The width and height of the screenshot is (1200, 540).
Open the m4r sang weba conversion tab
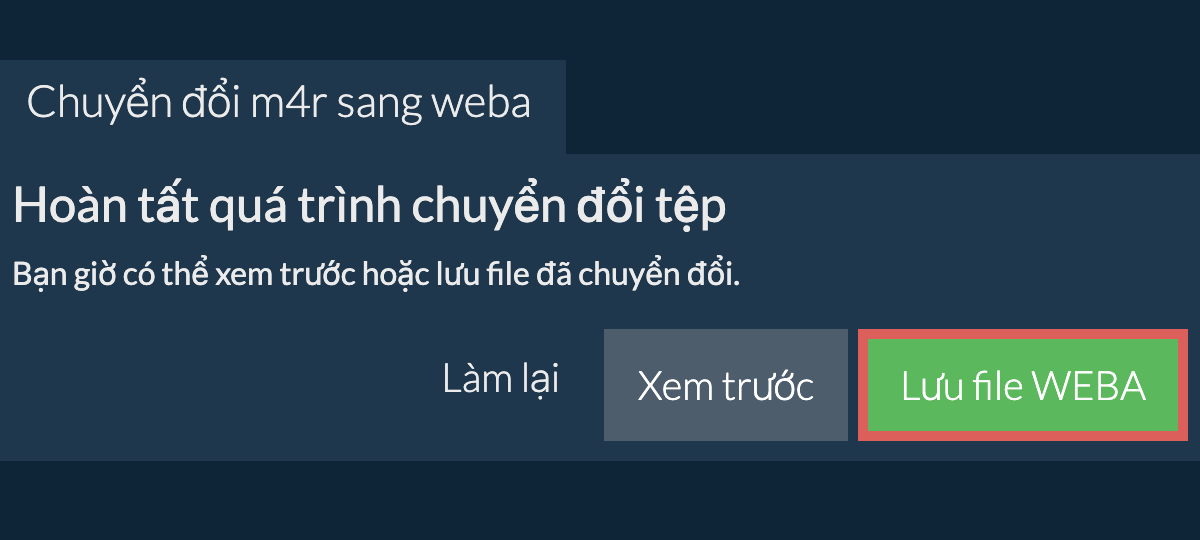[x=279, y=104]
